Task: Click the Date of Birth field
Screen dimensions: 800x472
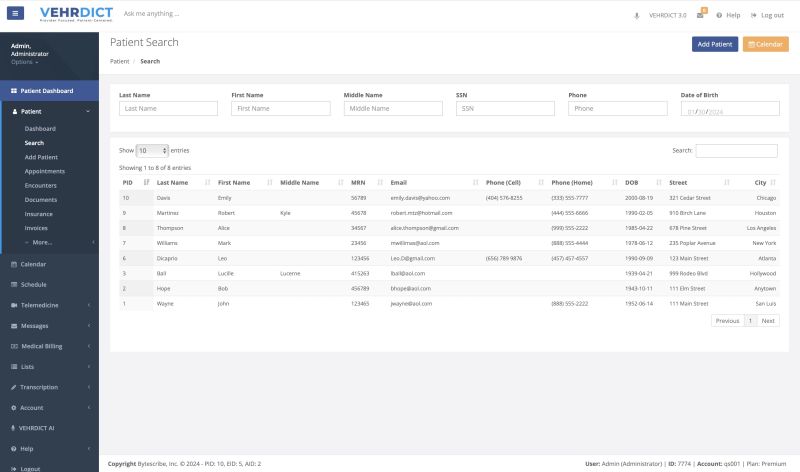Action: click(x=730, y=108)
